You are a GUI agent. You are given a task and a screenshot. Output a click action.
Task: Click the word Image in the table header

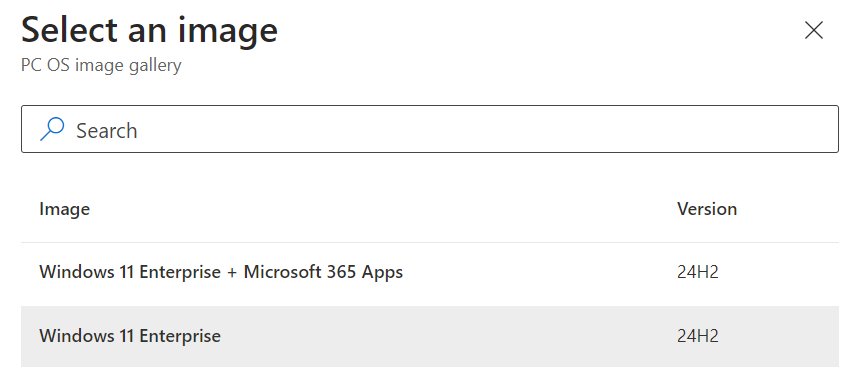64,209
